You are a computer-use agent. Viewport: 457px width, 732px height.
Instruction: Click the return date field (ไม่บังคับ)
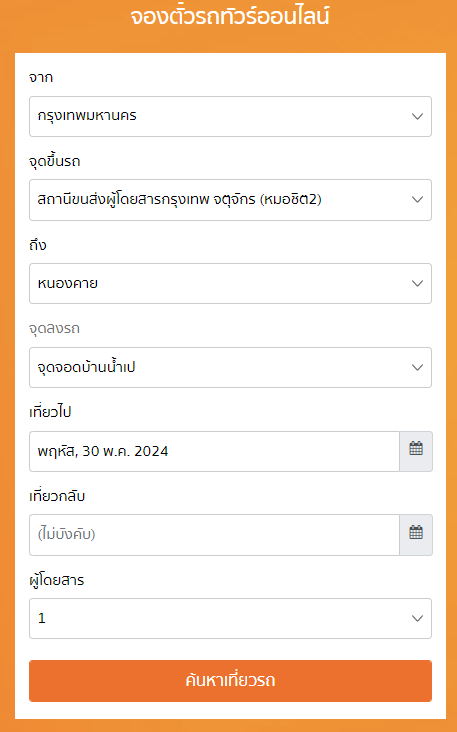pyautogui.click(x=214, y=535)
